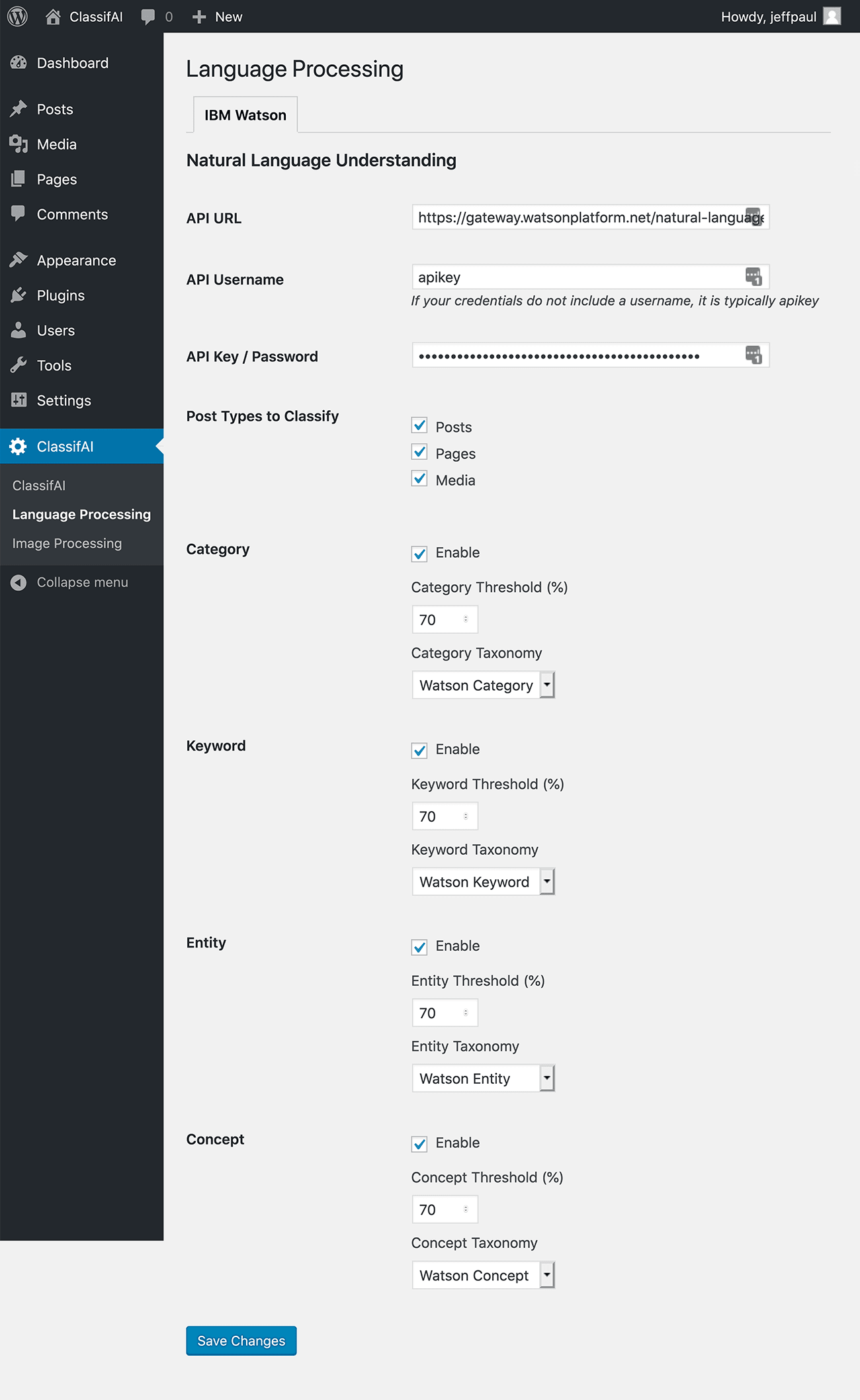Open the Appearance sidebar menu label
This screenshot has height=1400, width=860.
point(77,261)
